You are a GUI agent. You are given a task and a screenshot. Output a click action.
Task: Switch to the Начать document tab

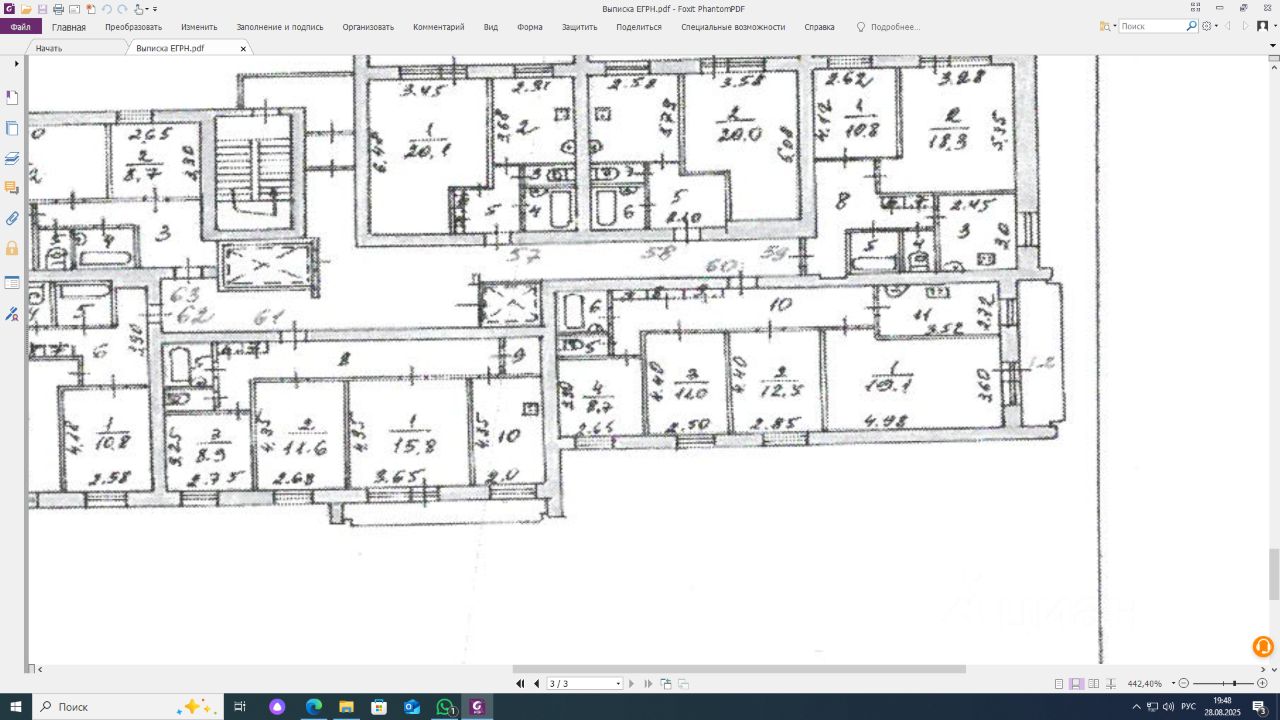click(x=49, y=48)
